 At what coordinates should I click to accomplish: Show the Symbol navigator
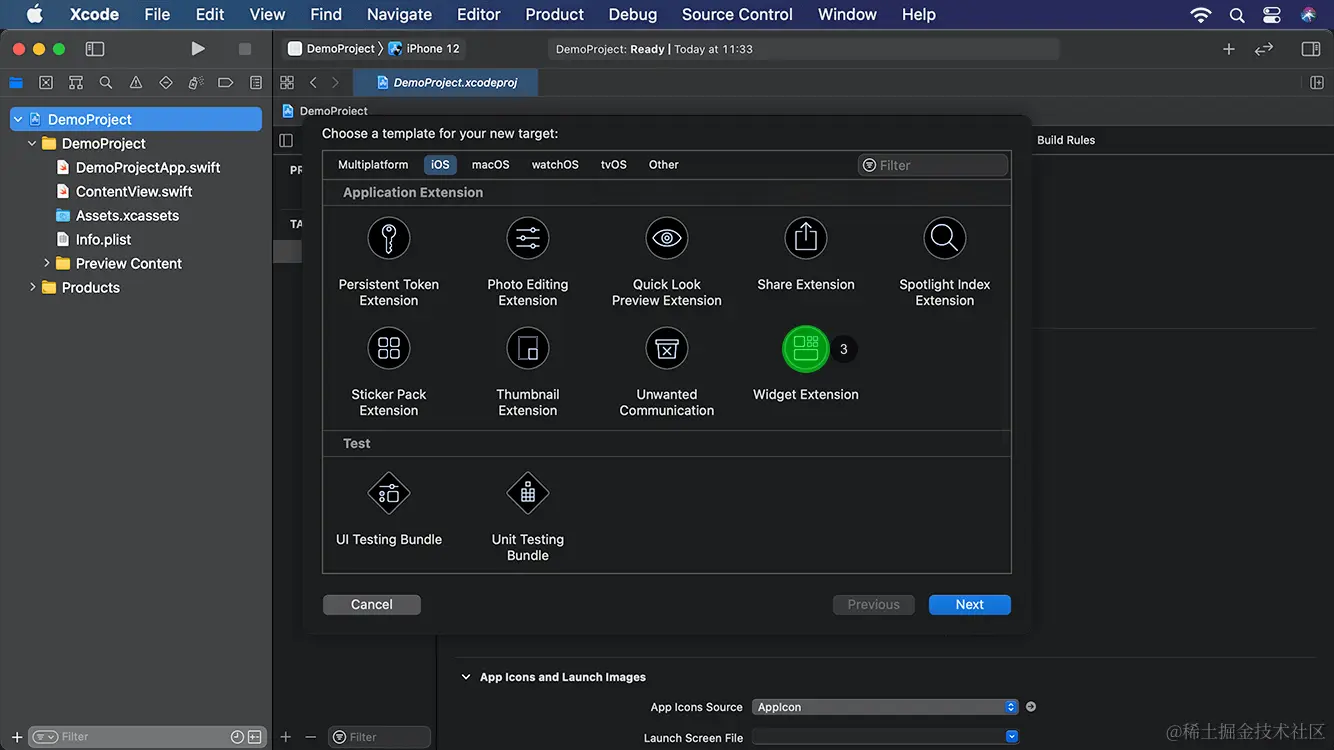coord(76,83)
